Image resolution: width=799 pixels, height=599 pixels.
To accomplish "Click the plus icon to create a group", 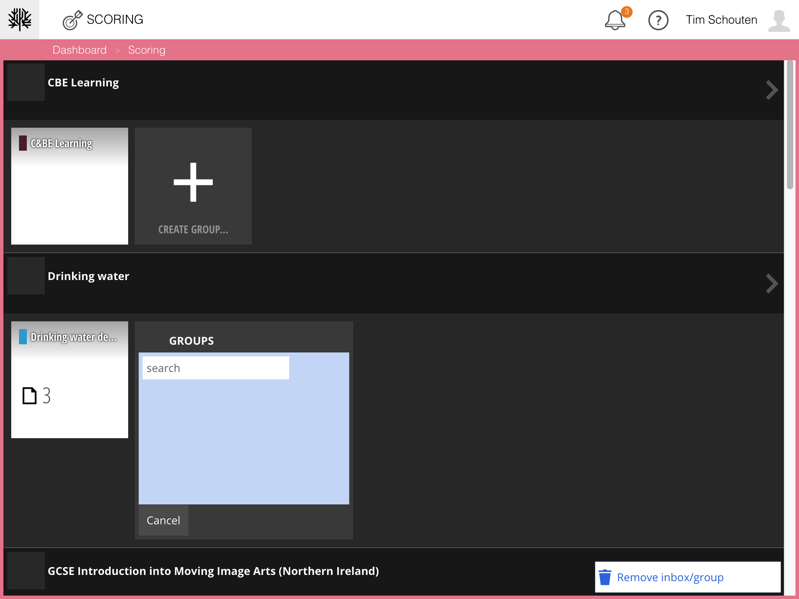I will click(193, 182).
